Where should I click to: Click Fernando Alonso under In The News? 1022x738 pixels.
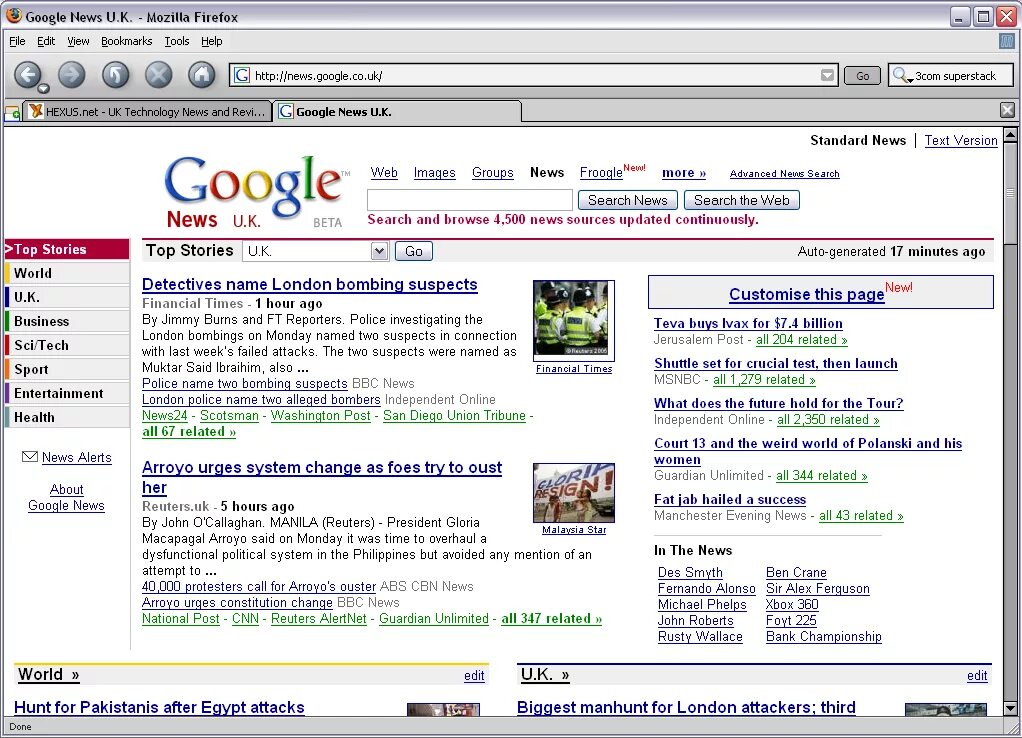(707, 589)
